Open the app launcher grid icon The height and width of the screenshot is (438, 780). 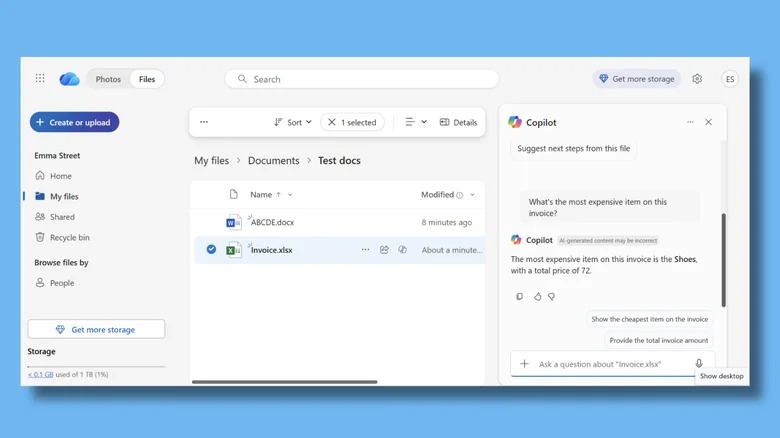point(40,79)
